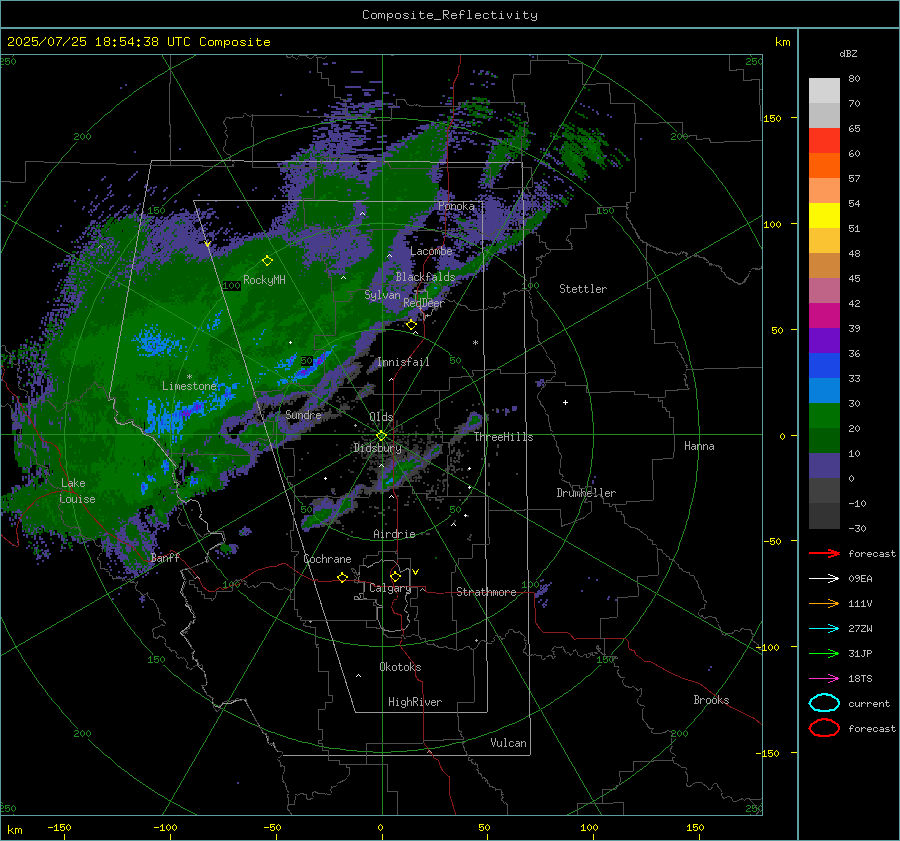The image size is (900, 841).
Task: Select the light blue 33-30 dBZ swatch
Action: [x=824, y=391]
